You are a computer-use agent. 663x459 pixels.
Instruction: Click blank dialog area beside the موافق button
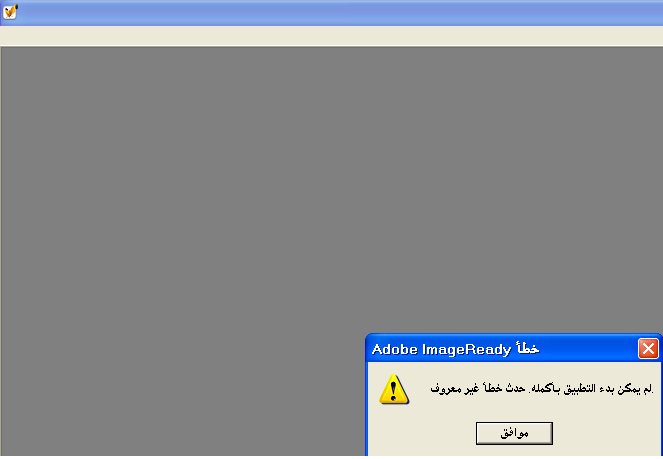[605, 433]
